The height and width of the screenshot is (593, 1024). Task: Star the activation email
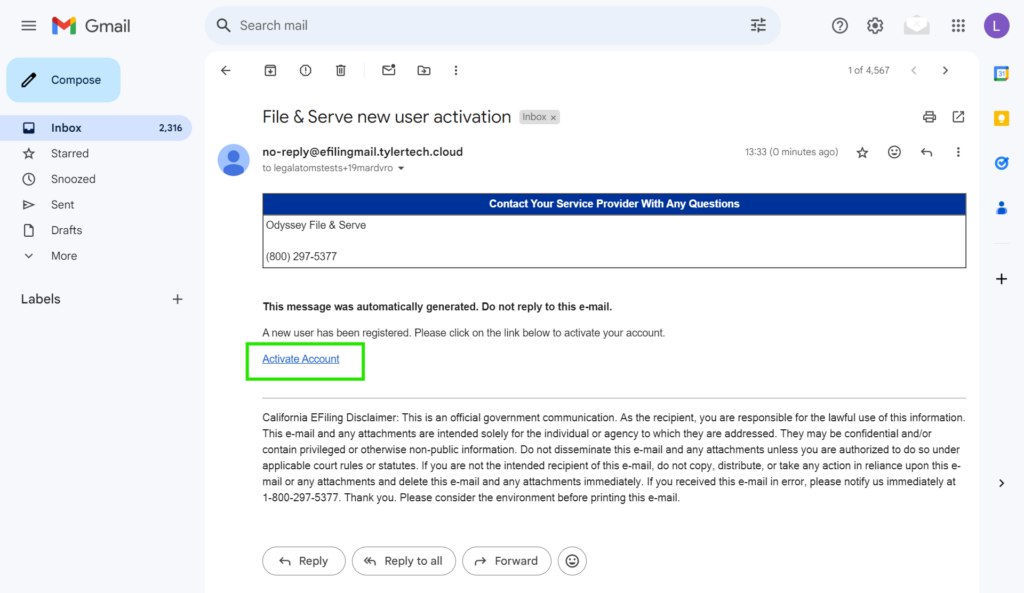click(x=862, y=151)
